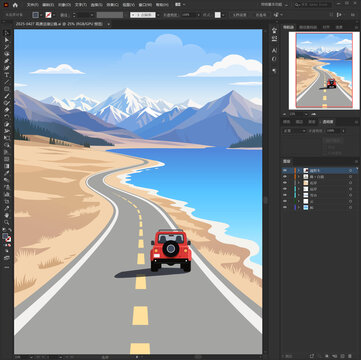This screenshot has width=361, height=360.
Task: Select the Line Segment tool
Action: pos(7,82)
